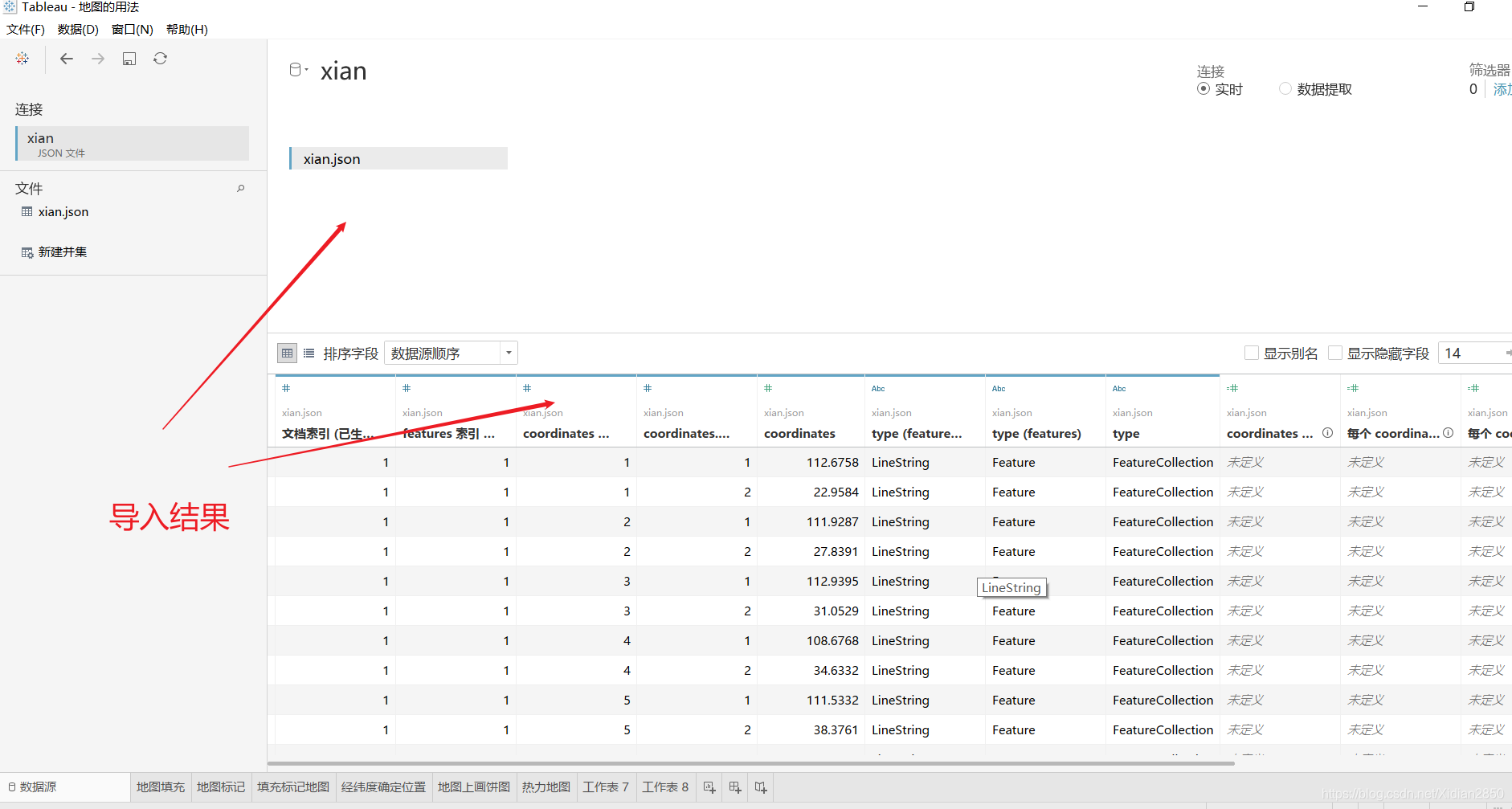Viewport: 1512px width, 809px height.
Task: Restore the window using the restore button
Action: 1469,6
